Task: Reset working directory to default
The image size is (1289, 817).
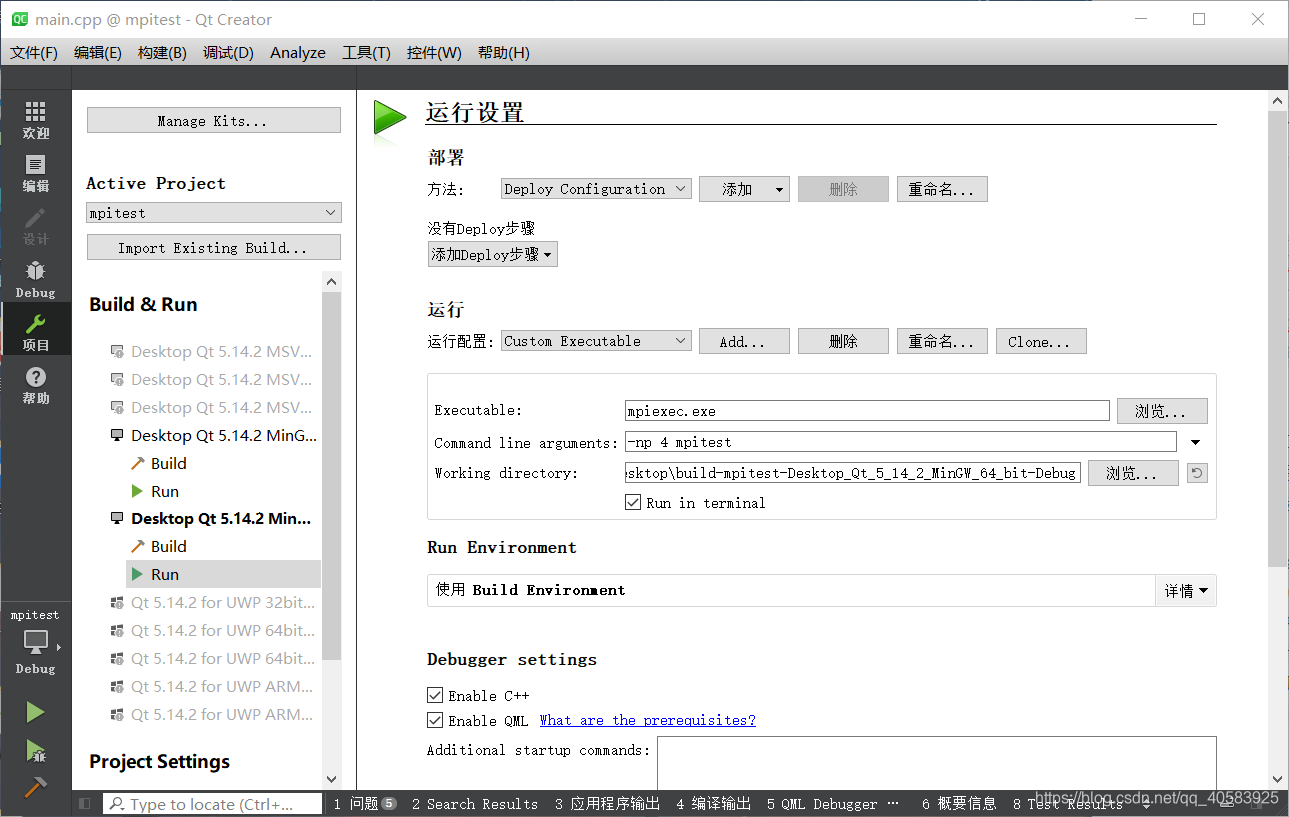Action: pyautogui.click(x=1196, y=473)
